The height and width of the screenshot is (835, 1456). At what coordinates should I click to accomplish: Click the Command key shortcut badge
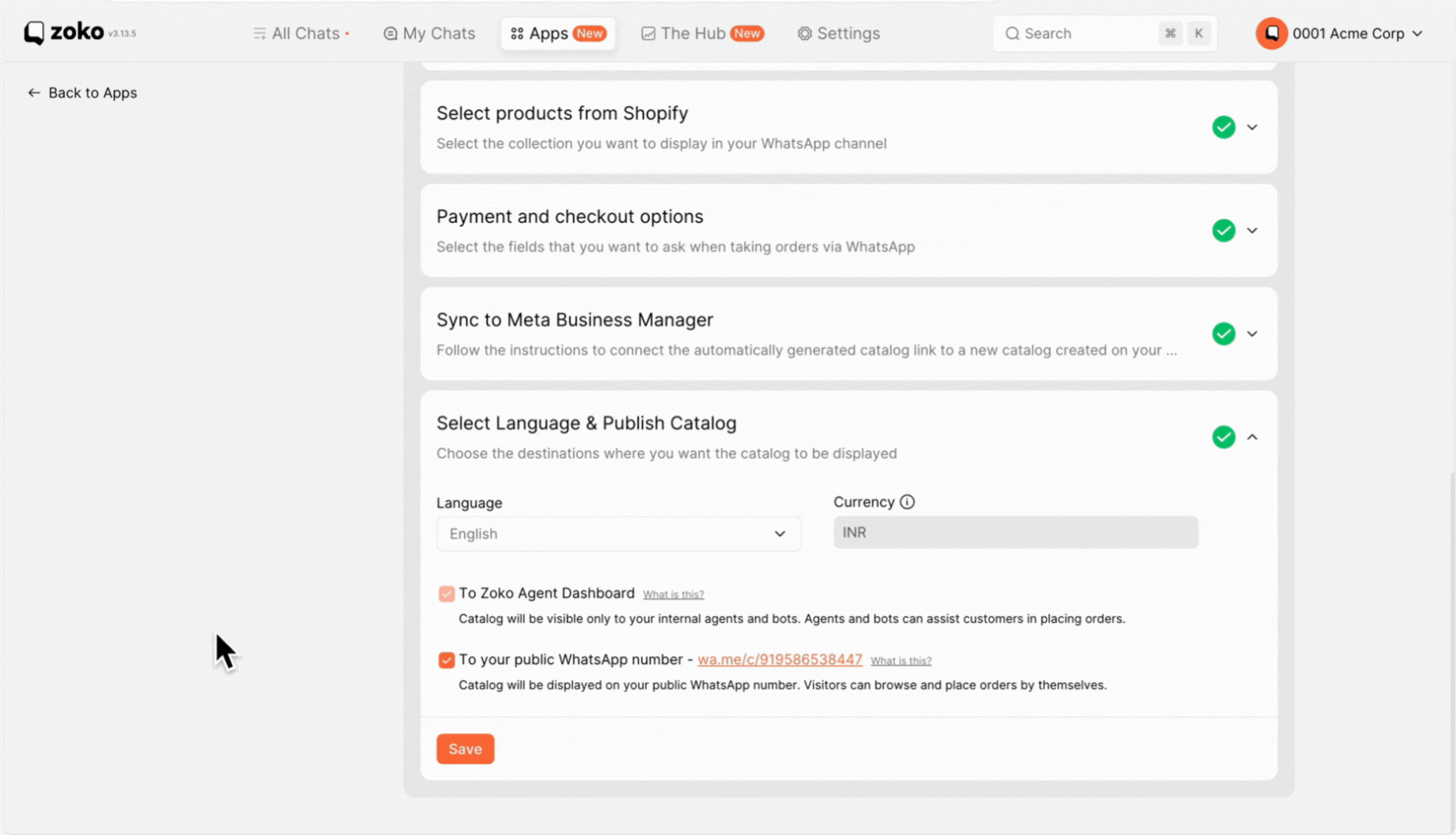pyautogui.click(x=1170, y=33)
